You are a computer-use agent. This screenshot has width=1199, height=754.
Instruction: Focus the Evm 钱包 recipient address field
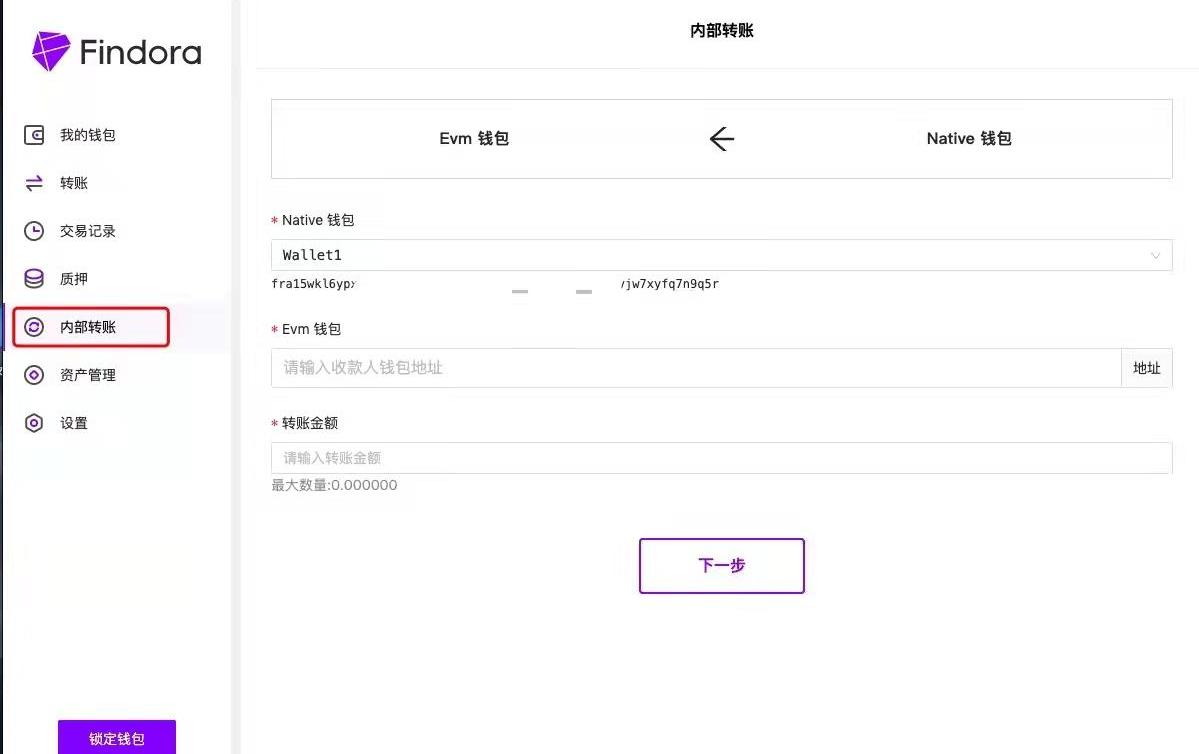pyautogui.click(x=695, y=368)
